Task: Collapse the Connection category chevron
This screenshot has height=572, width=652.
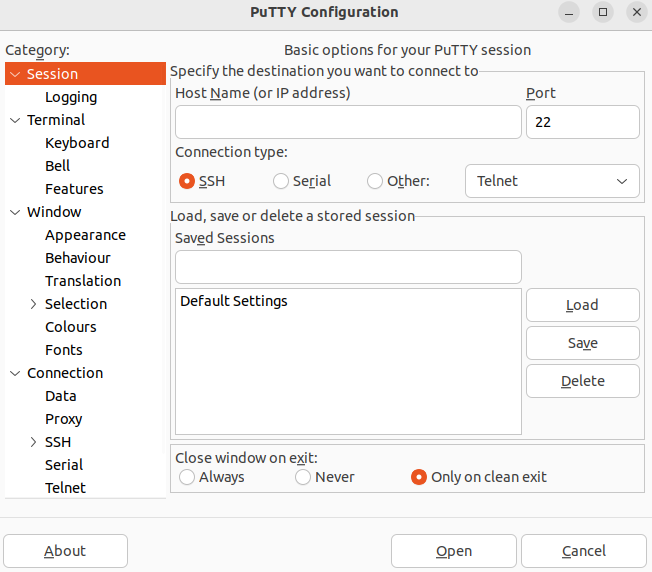Action: pyautogui.click(x=15, y=373)
